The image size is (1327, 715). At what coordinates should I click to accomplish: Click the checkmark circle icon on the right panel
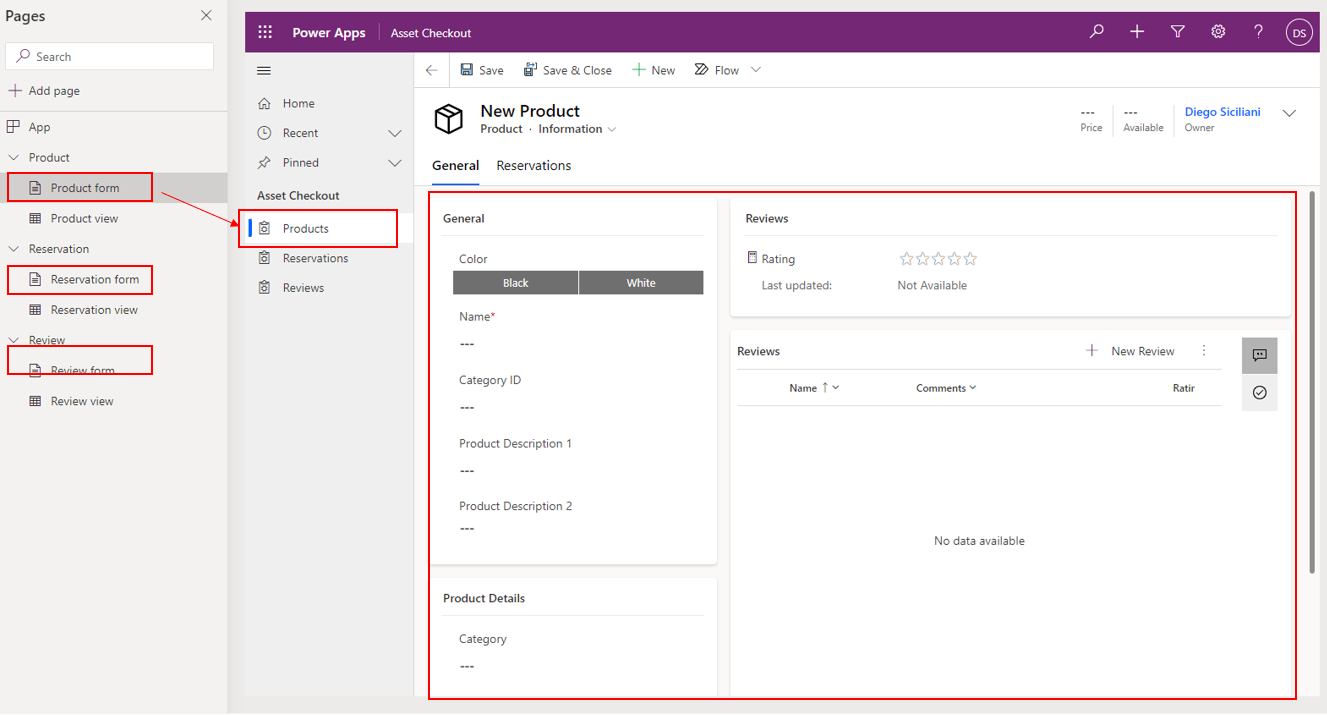(1259, 393)
